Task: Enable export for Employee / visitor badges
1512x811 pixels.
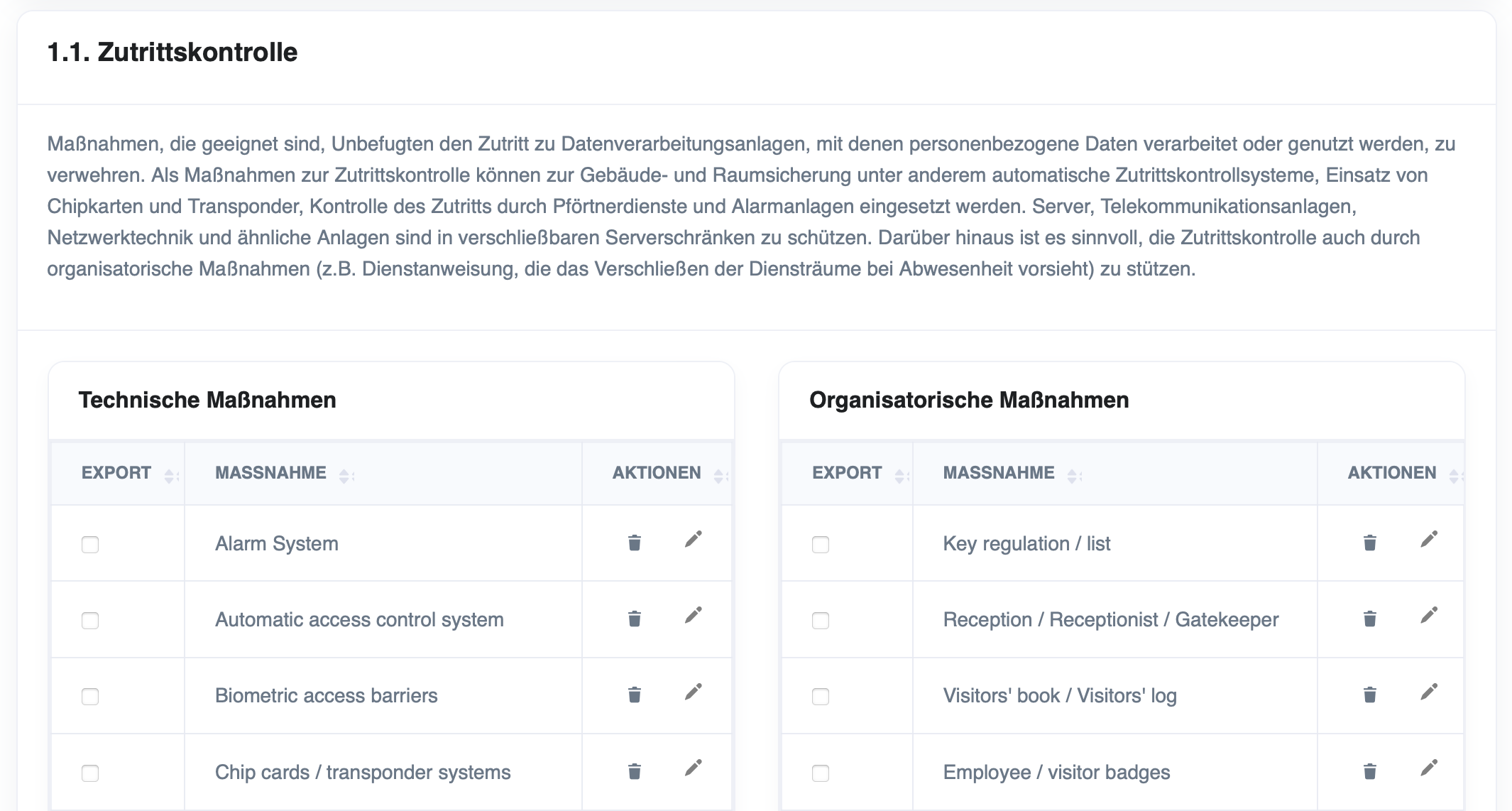Action: pyautogui.click(x=821, y=773)
